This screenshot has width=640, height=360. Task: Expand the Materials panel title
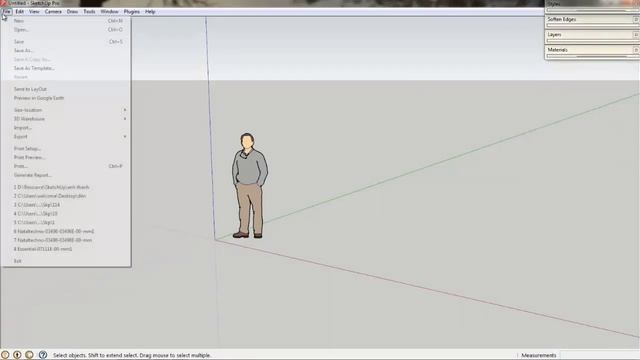[x=558, y=50]
